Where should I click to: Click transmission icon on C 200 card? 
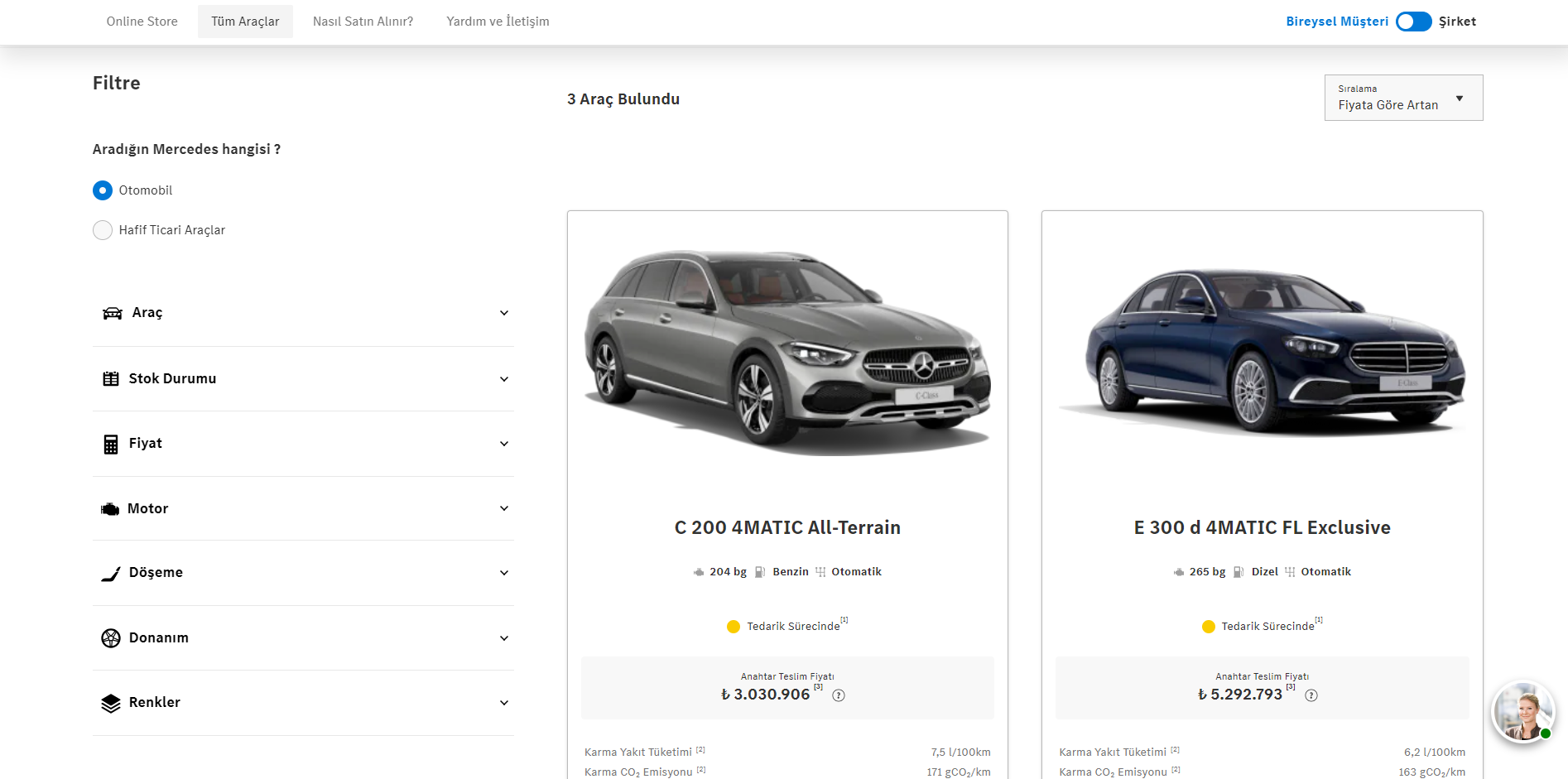[x=820, y=572]
